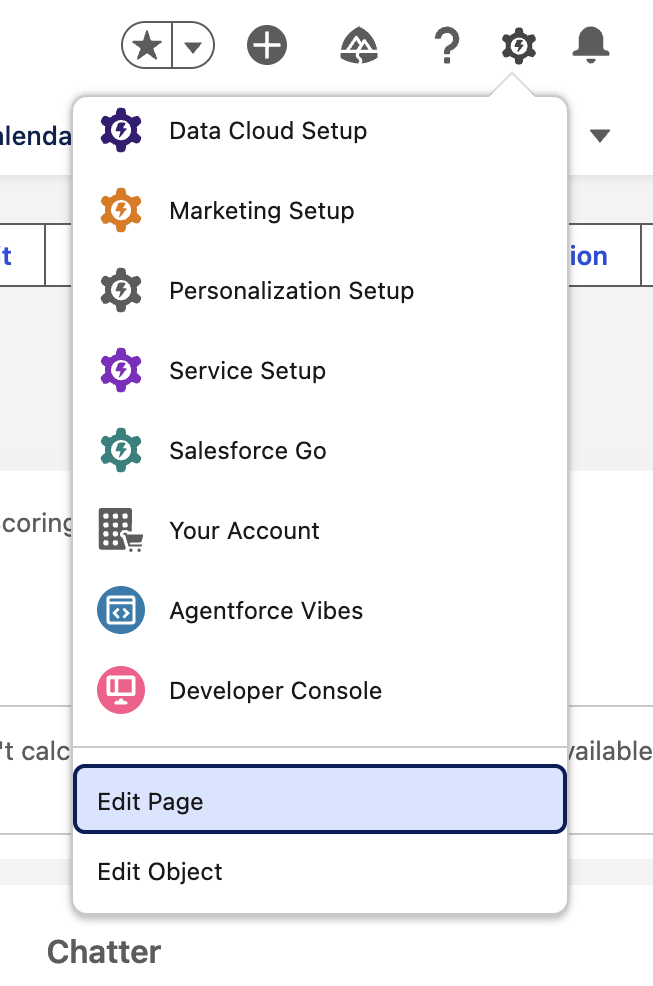Click the Setup gear icon

pos(518,45)
